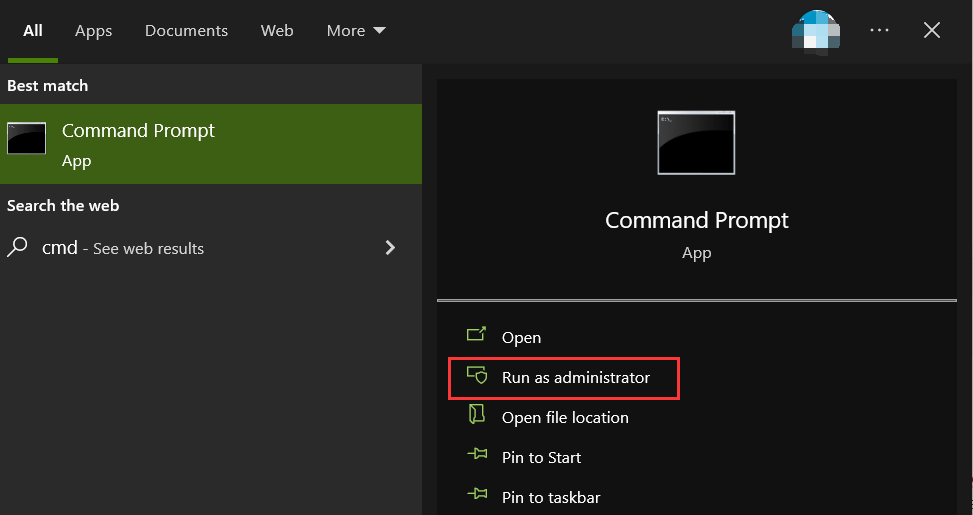Click the user account avatar
This screenshot has width=973, height=515.
816,30
